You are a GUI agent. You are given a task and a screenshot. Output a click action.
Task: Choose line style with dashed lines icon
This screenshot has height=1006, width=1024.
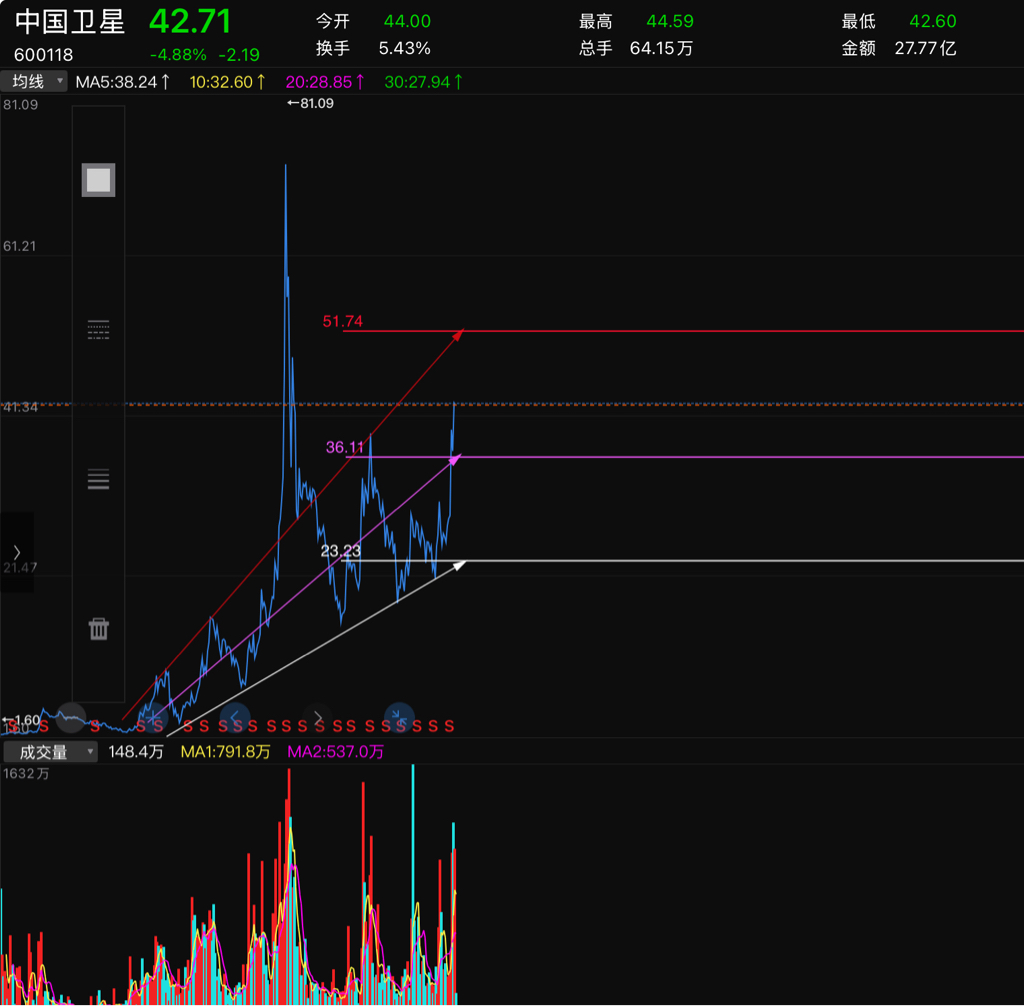point(99,330)
